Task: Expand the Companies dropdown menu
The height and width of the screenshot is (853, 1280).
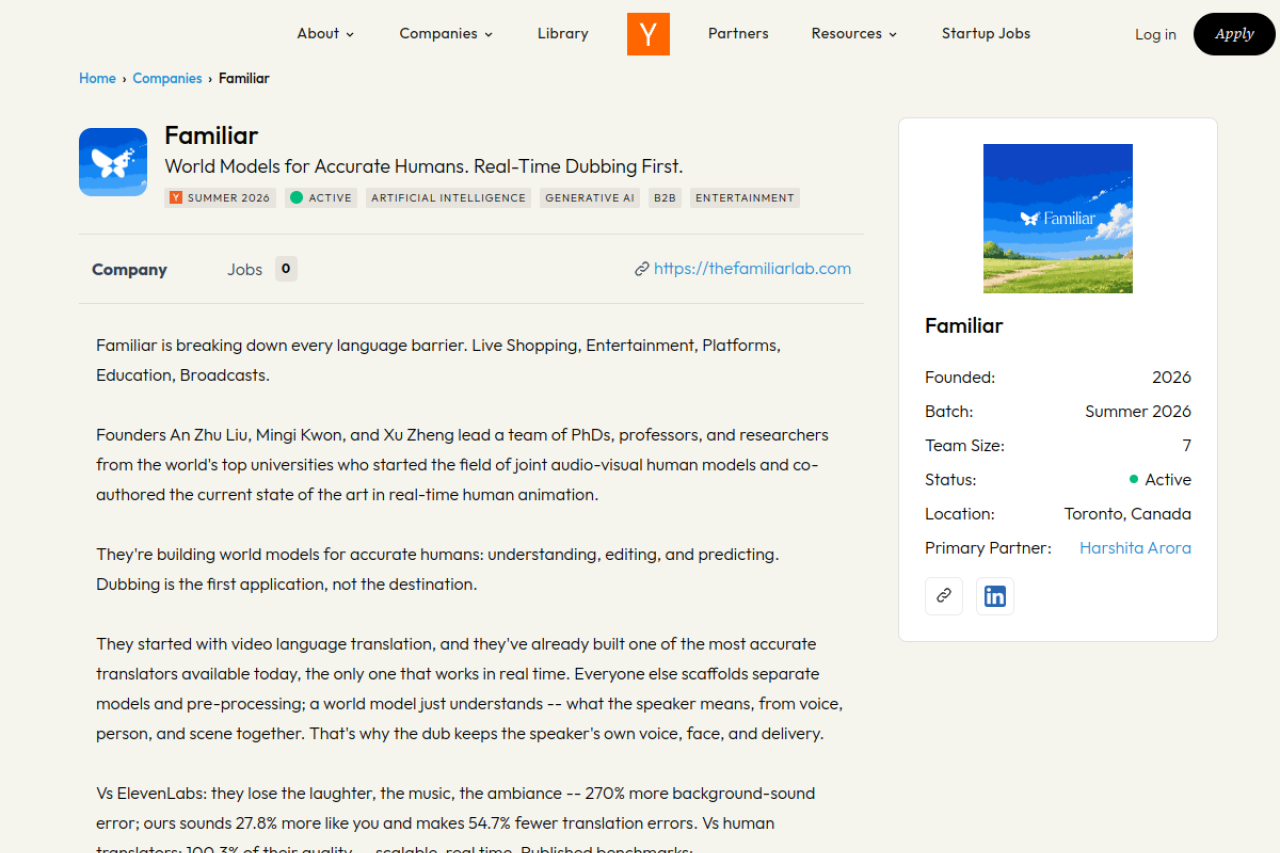Action: tap(446, 33)
